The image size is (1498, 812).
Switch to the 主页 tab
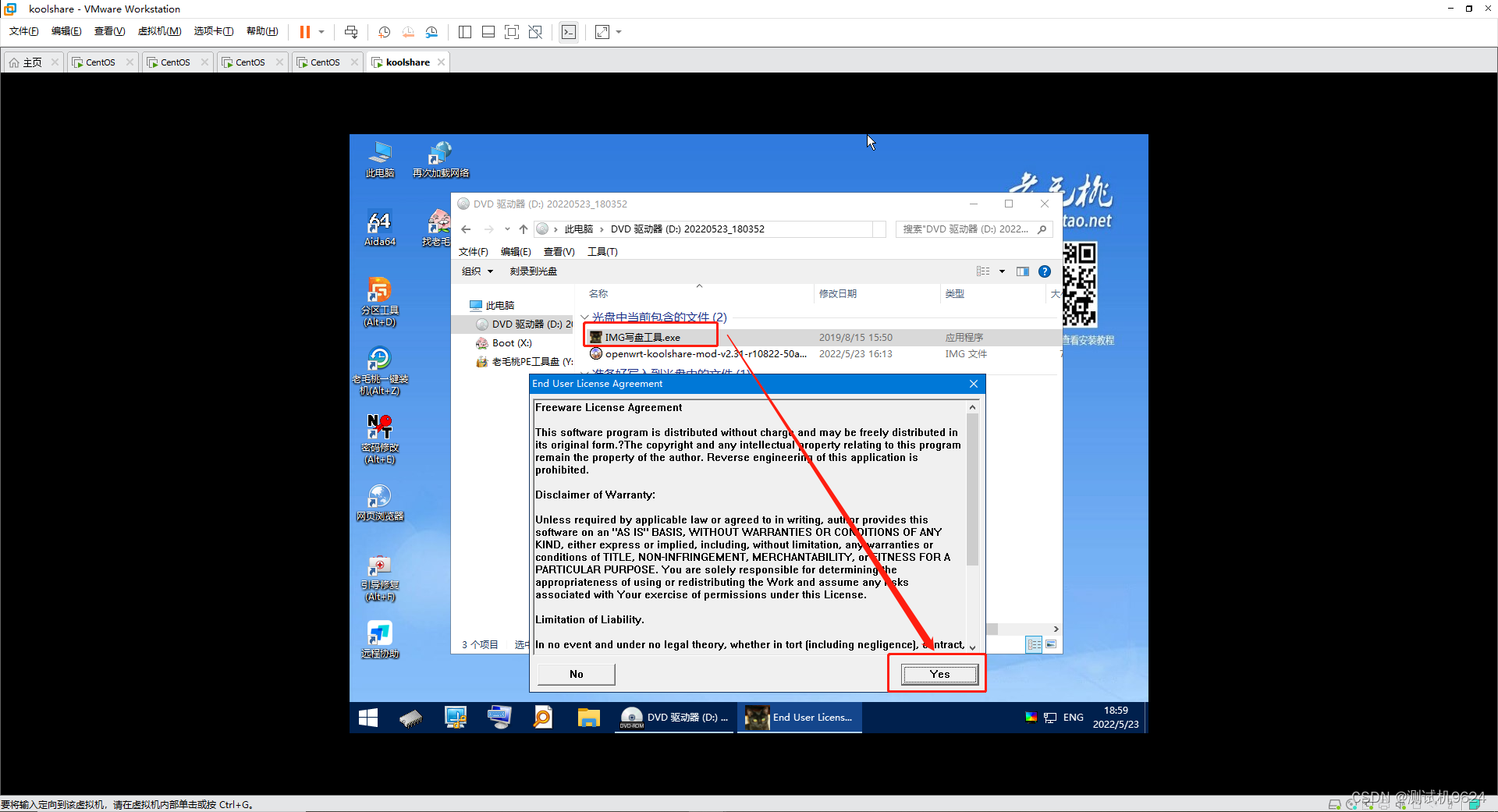tap(32, 62)
